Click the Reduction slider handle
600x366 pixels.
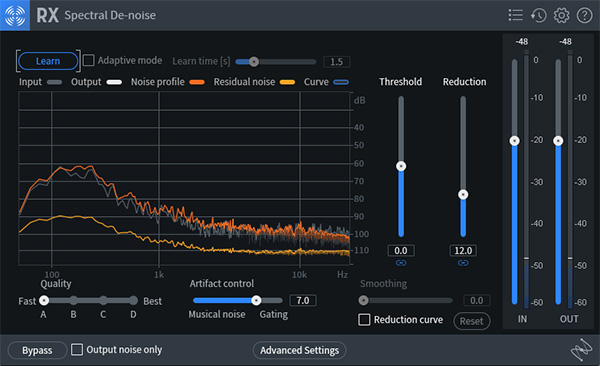pyautogui.click(x=463, y=194)
